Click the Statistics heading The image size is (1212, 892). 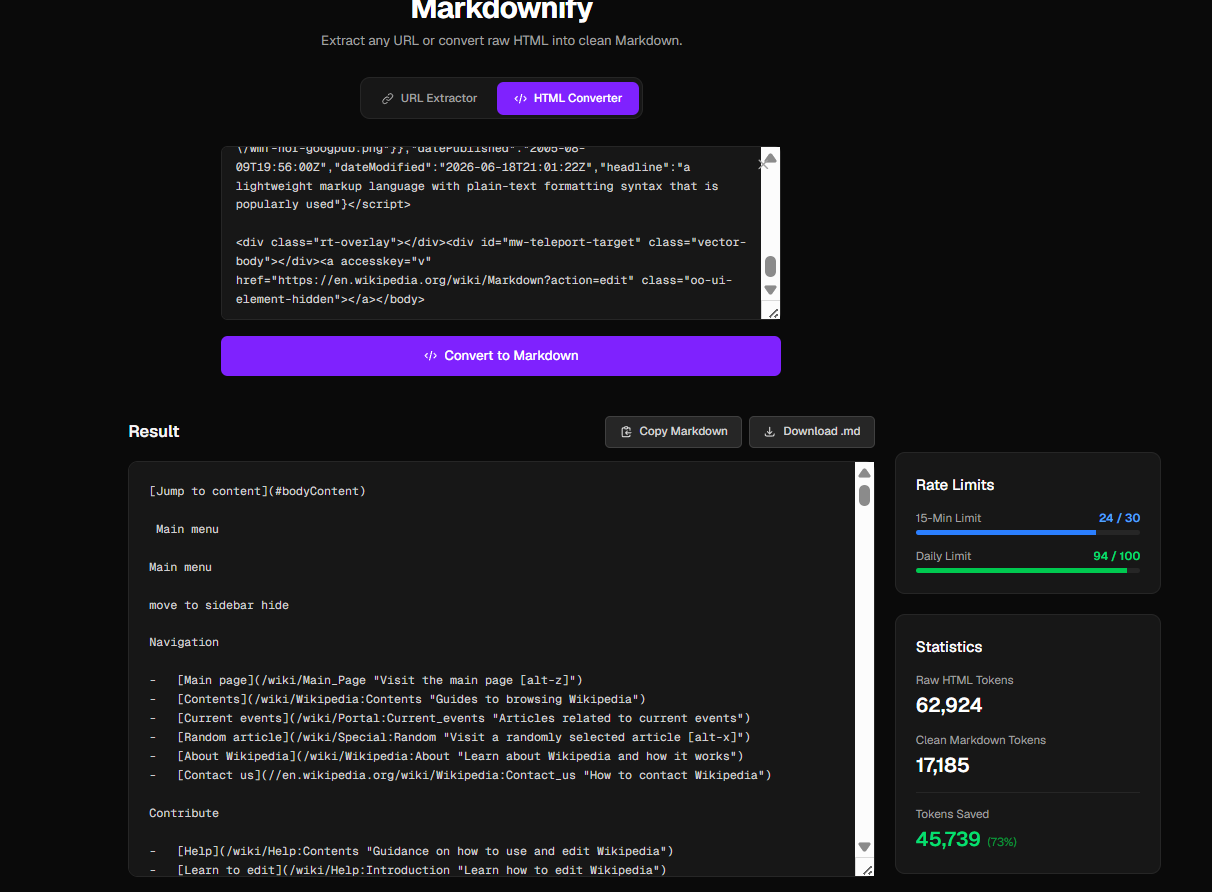click(x=949, y=647)
